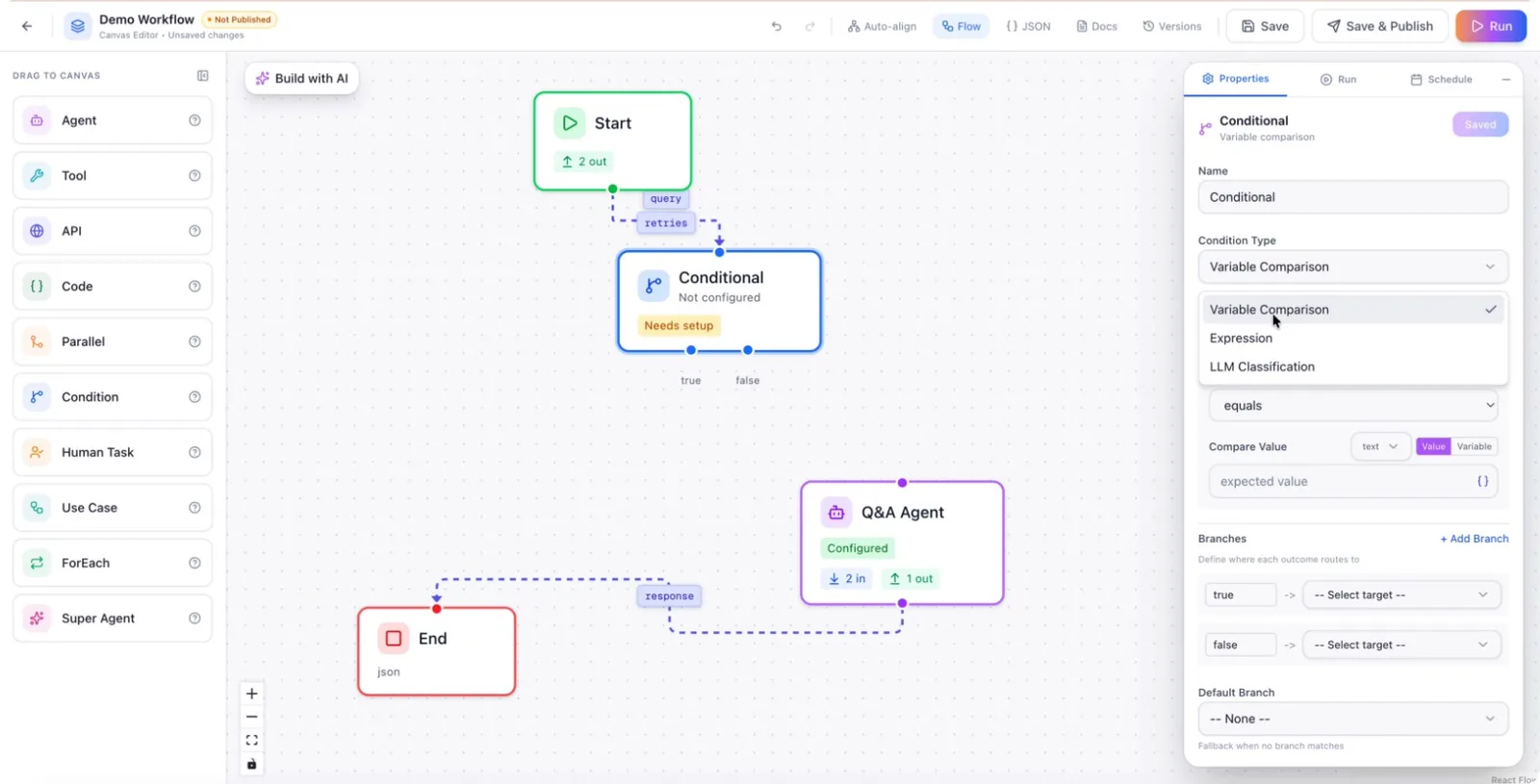
Task: Run the workflow from the header
Action: tap(1491, 26)
